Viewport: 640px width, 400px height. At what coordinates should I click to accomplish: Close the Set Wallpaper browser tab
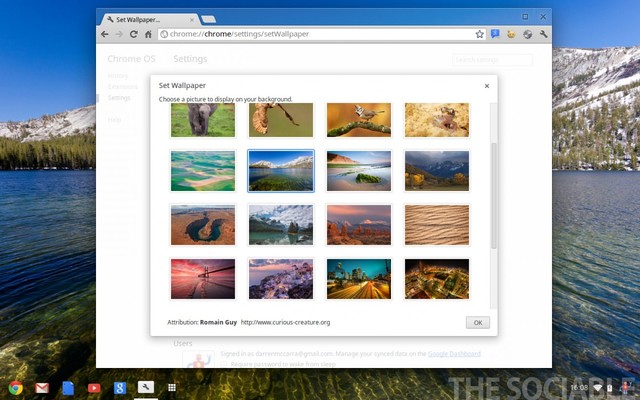(x=192, y=20)
